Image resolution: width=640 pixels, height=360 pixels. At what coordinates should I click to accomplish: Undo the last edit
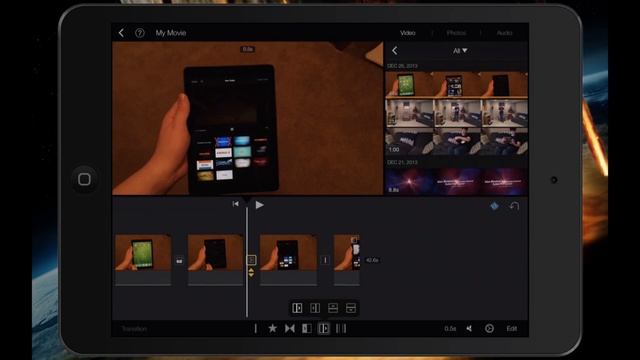514,206
